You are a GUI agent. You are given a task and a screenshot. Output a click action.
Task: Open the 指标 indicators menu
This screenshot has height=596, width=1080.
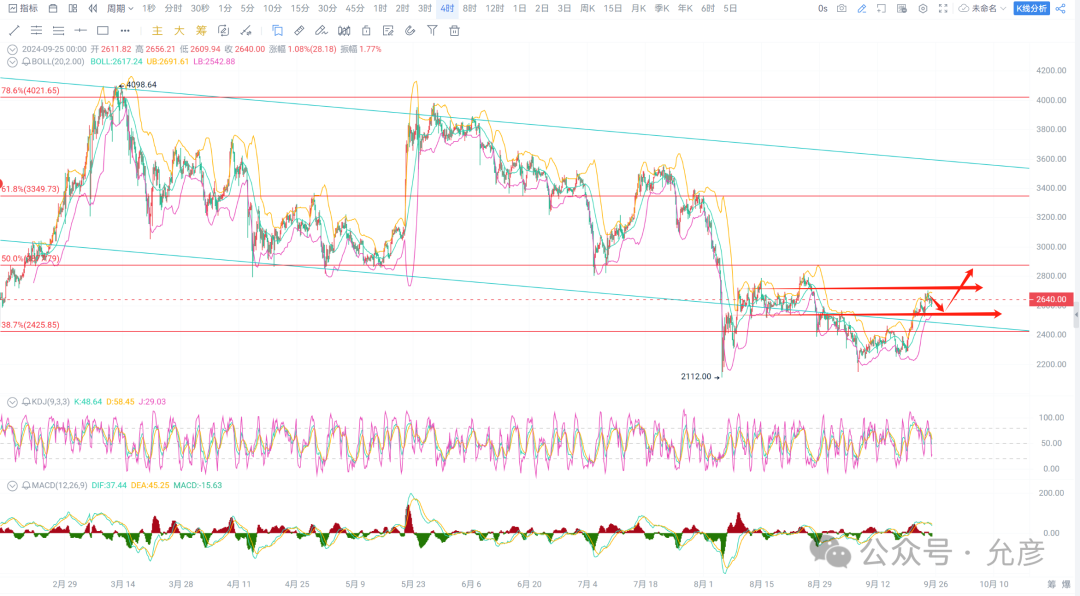[23, 8]
